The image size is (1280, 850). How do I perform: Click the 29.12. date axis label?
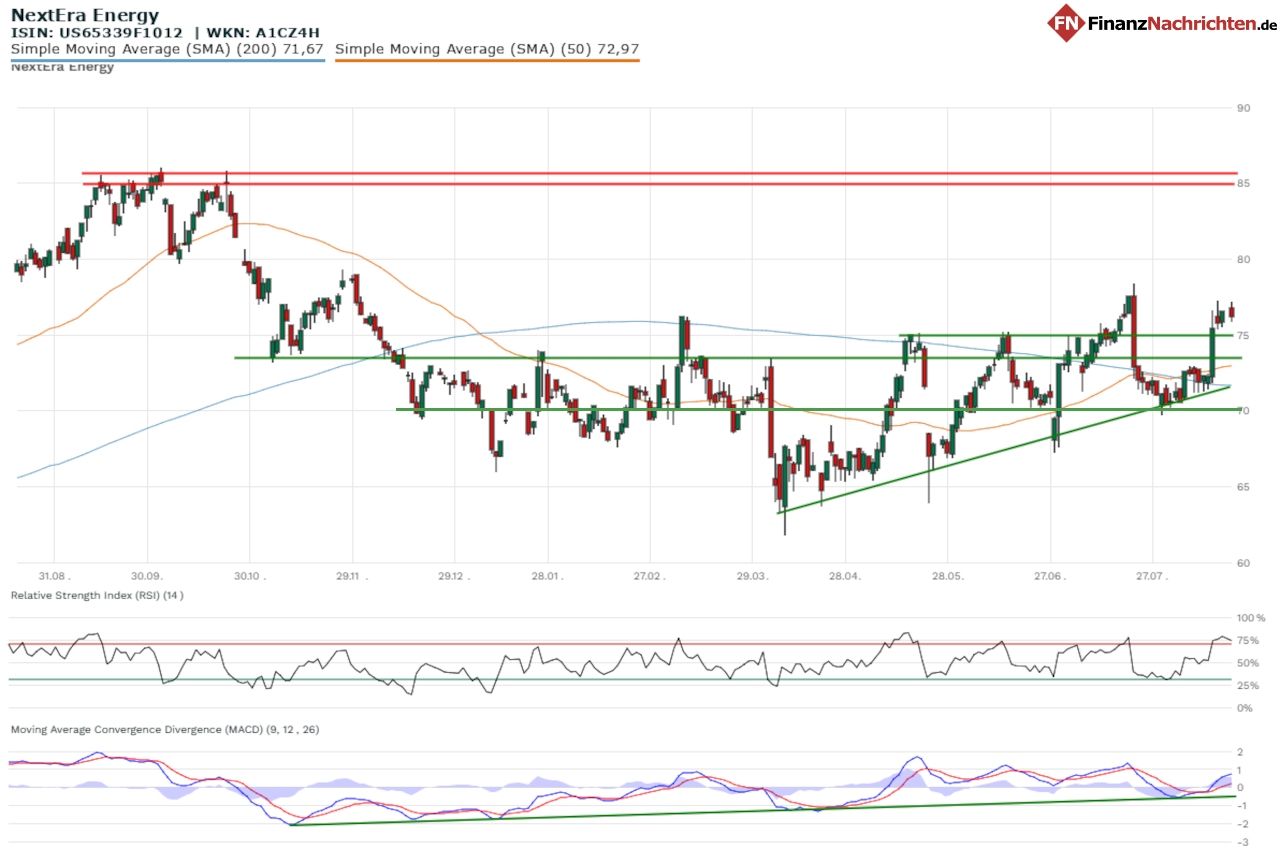(x=454, y=577)
